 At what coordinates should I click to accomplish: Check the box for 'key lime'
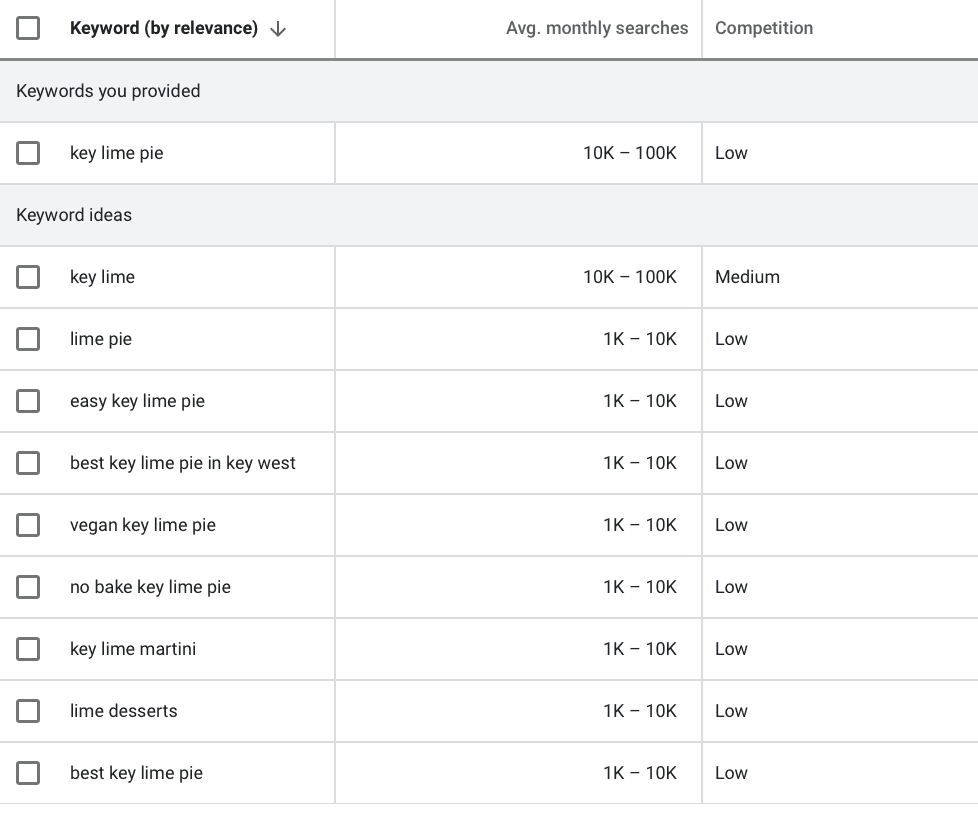coord(28,277)
